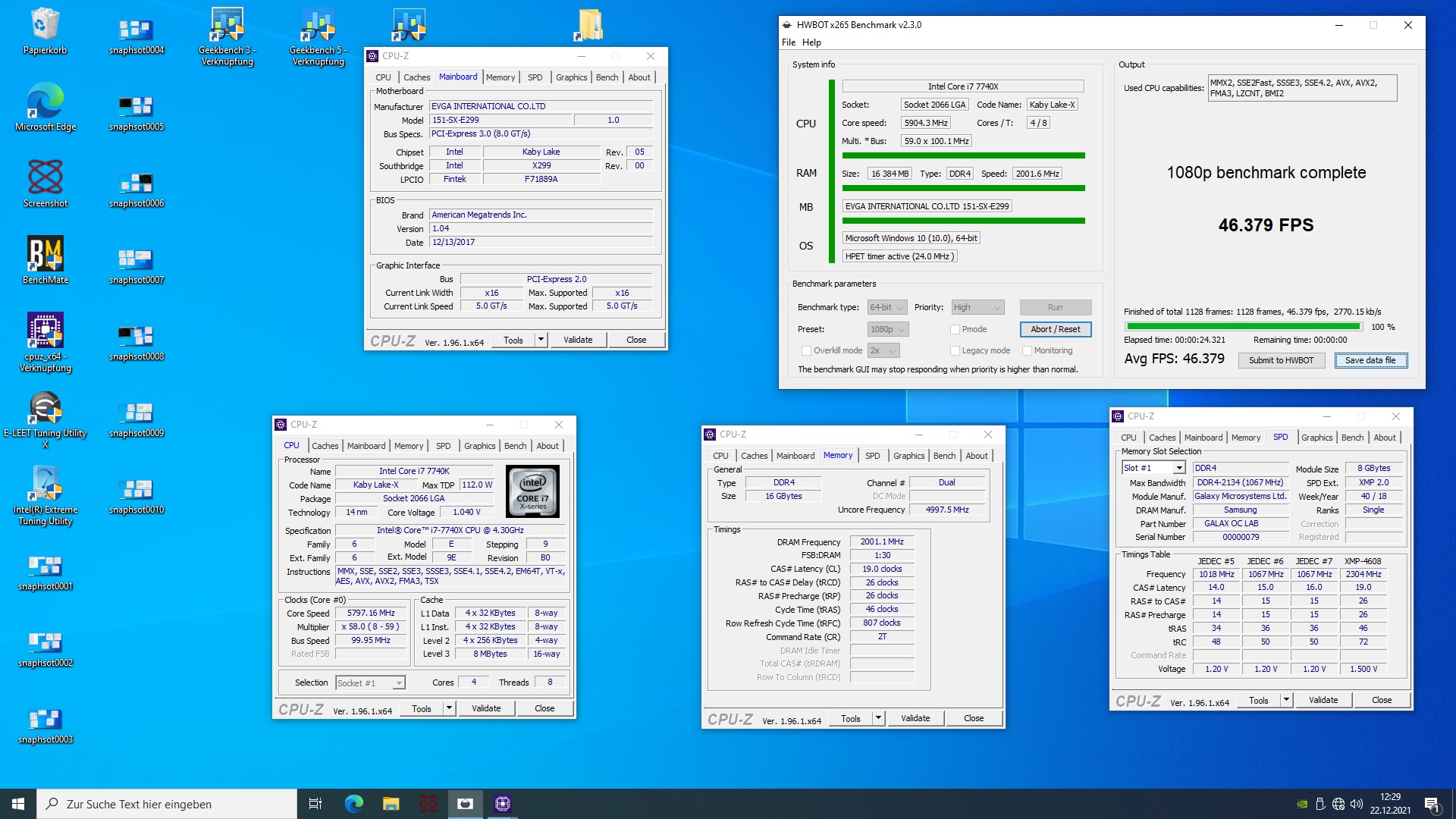The width and height of the screenshot is (1456, 819).
Task: Open the Microsoft Edge desktop shortcut
Action: [x=45, y=108]
